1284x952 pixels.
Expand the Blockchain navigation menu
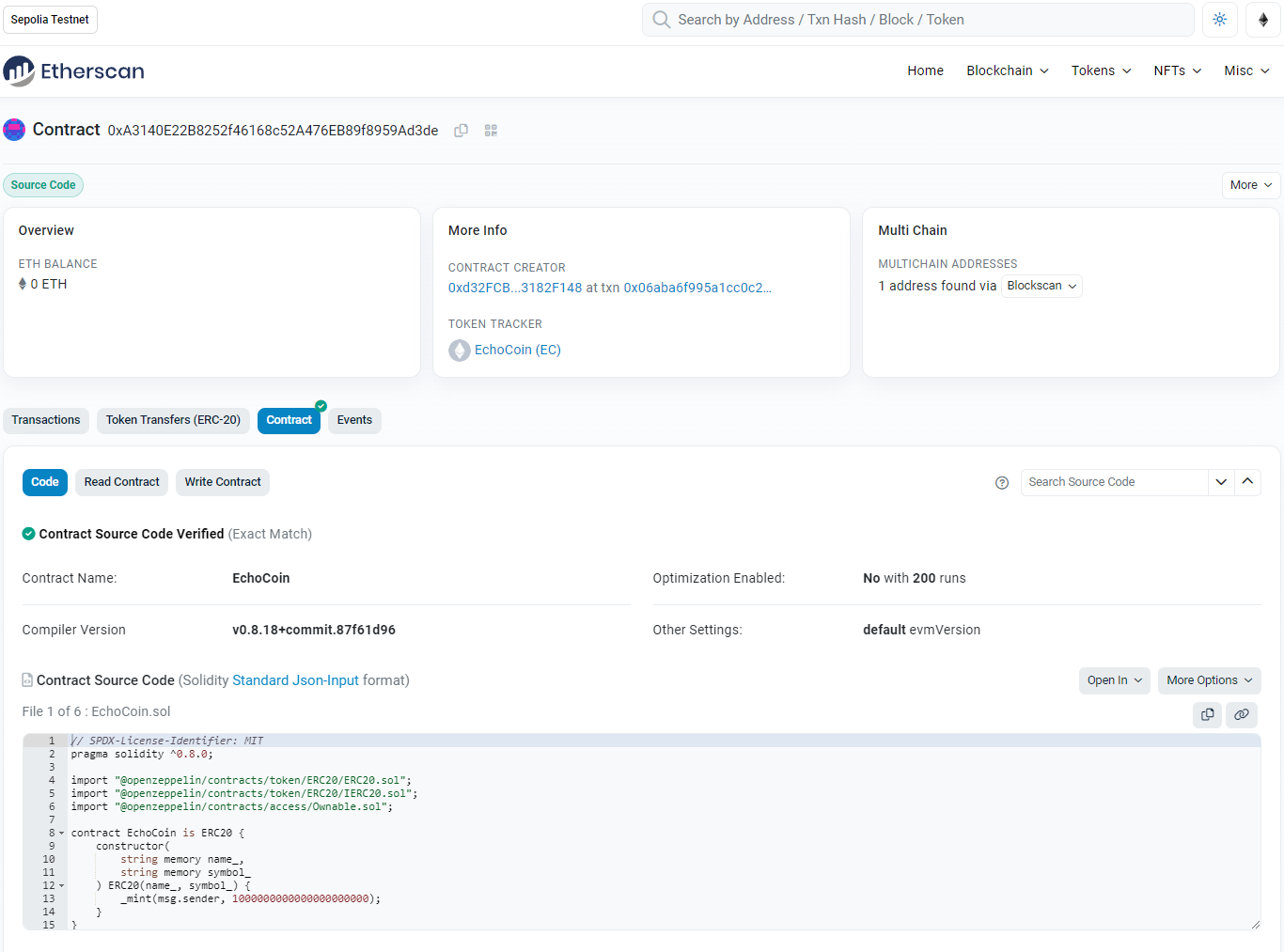click(1008, 71)
